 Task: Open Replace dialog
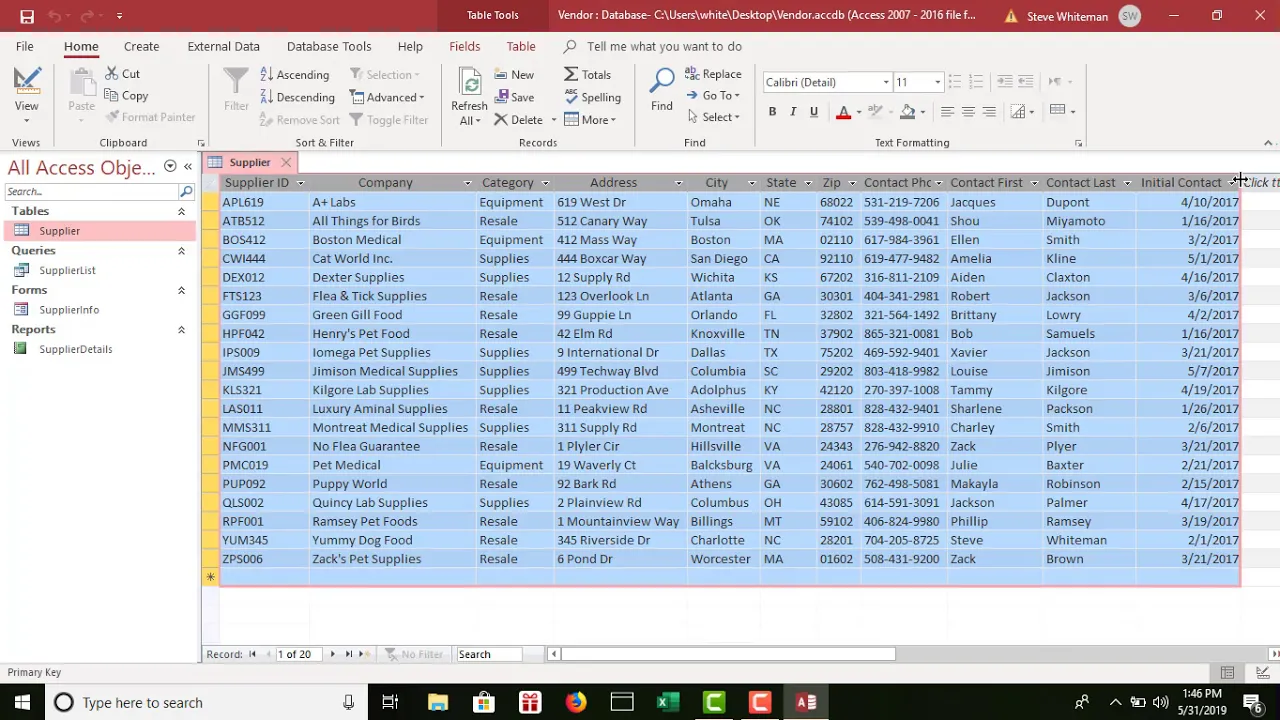coord(713,74)
